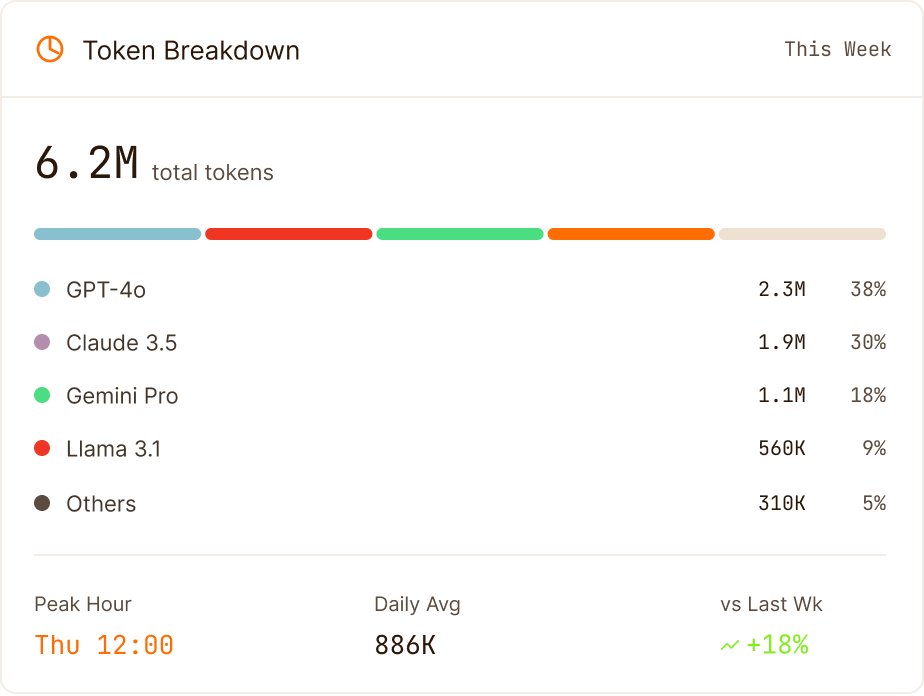Select the beige segment of the bar
This screenshot has width=924, height=696.
[802, 234]
